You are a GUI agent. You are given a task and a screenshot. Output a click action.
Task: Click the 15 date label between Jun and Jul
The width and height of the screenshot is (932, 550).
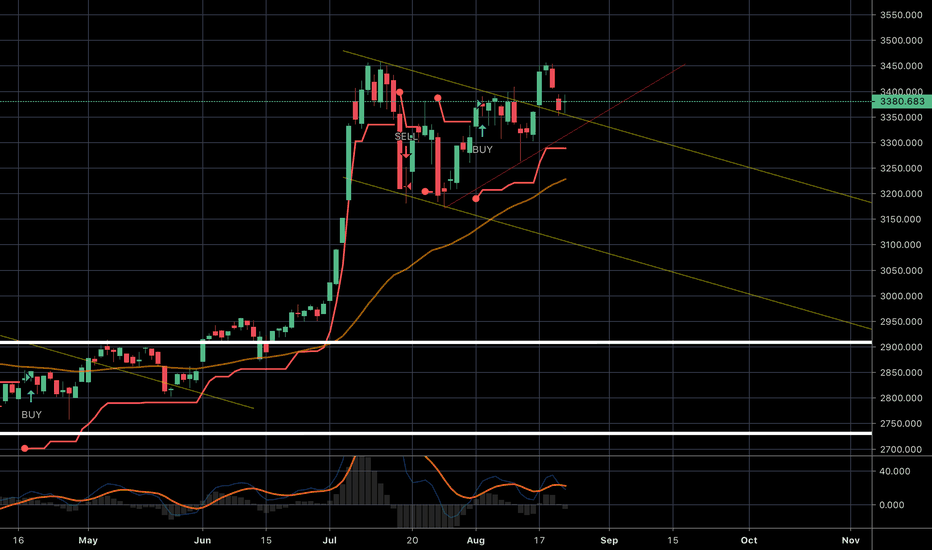[x=266, y=540]
